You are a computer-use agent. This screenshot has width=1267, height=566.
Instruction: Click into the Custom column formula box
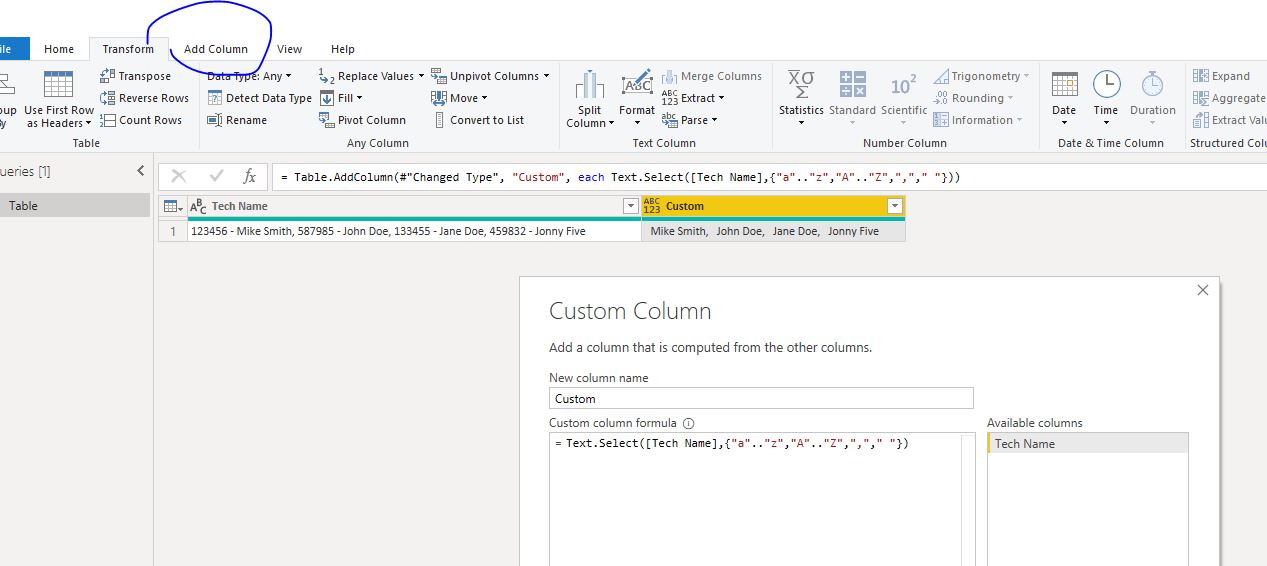pyautogui.click(x=761, y=499)
